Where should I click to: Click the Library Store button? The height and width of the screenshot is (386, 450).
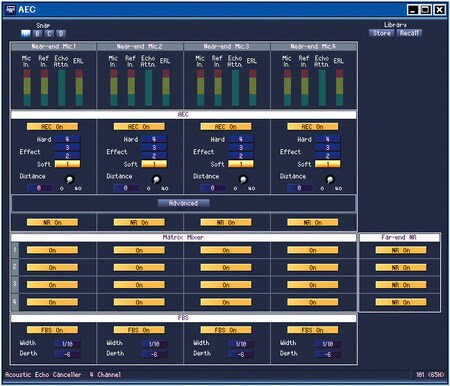(x=382, y=33)
